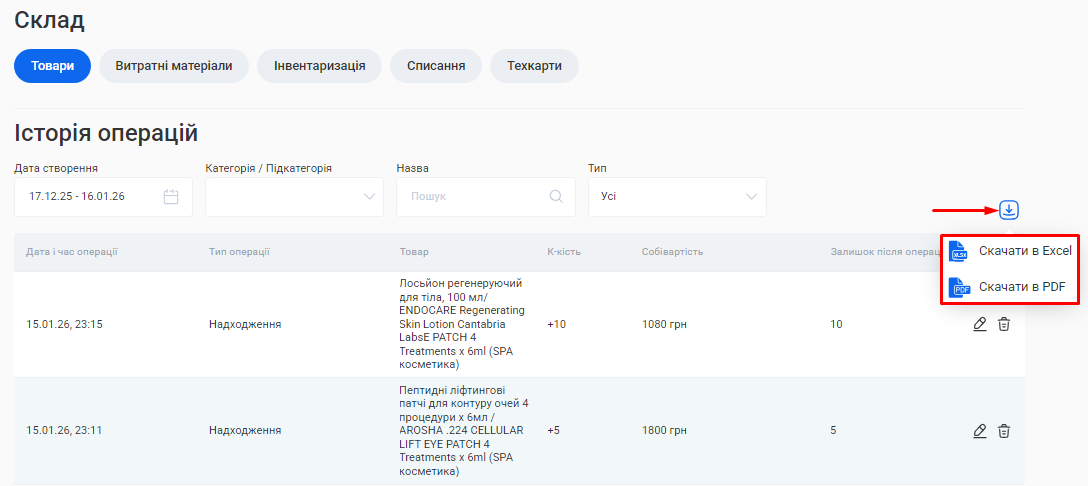
Task: Expand the Категорія / Підкатегорія dropdown
Action: 294,197
